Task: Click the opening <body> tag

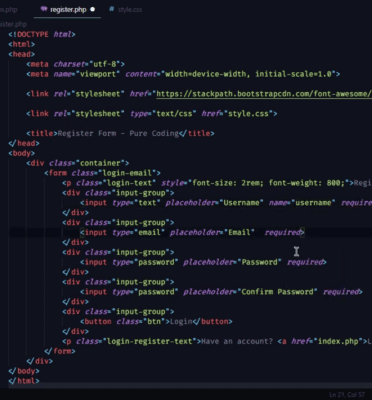Action: coord(22,153)
